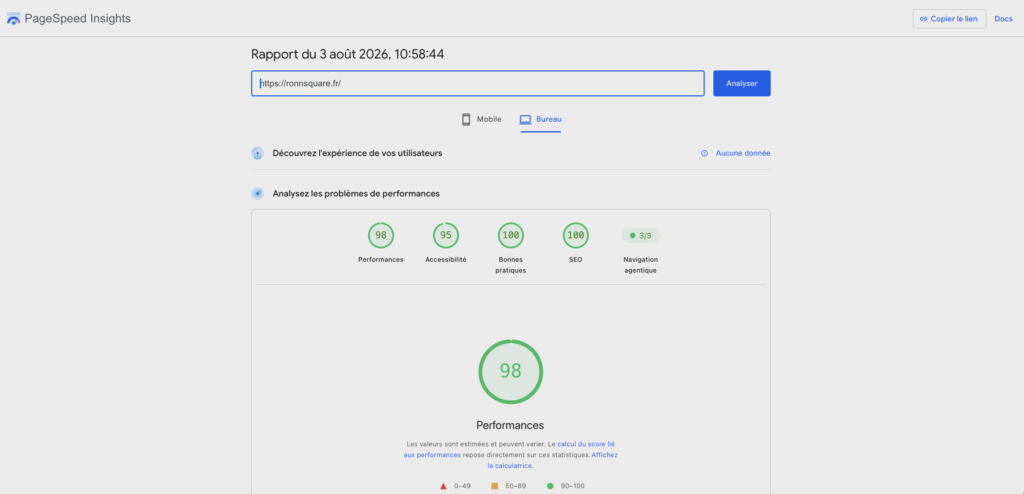Click the performance problems section icon

click(257, 193)
